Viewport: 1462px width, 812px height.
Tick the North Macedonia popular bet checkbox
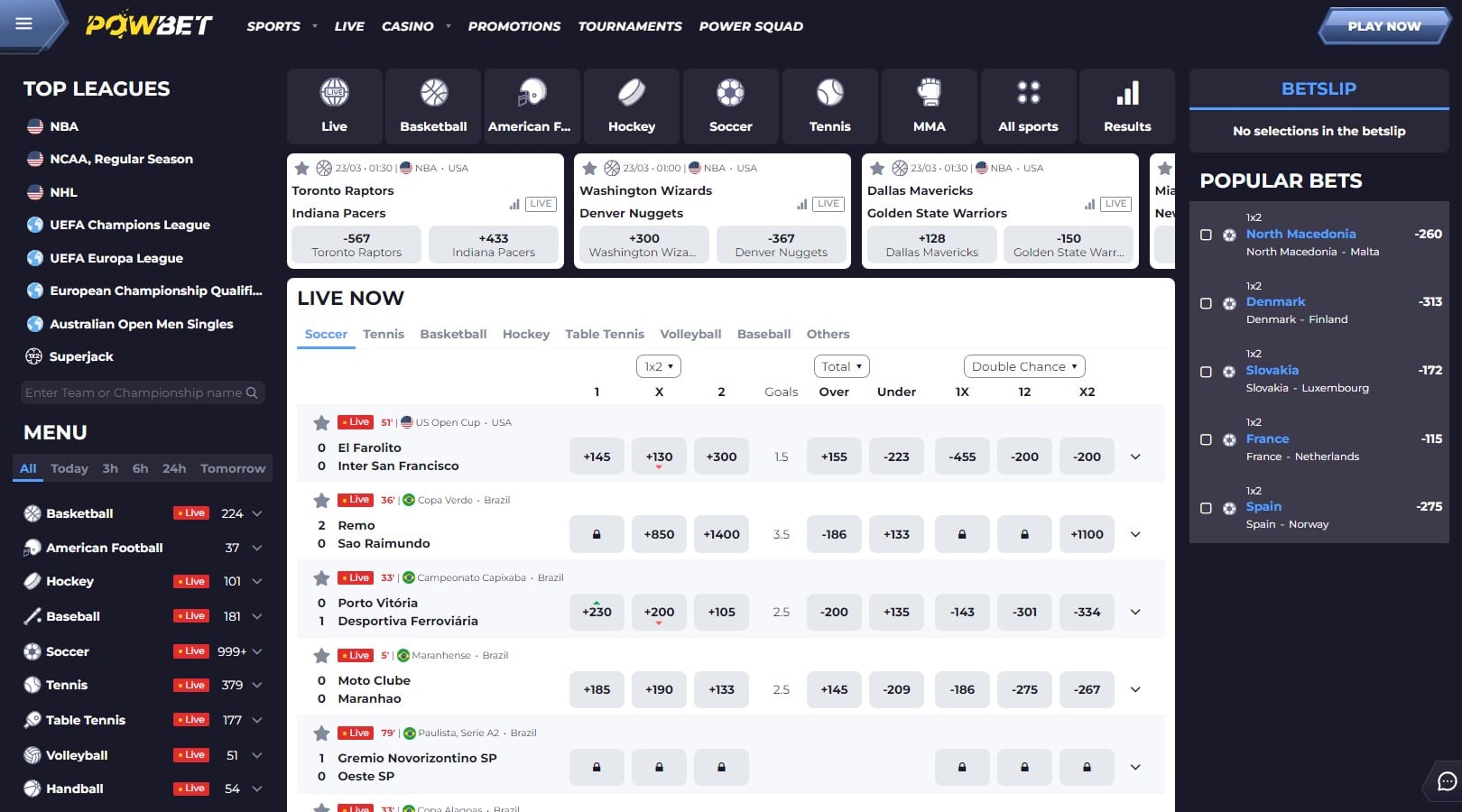pyautogui.click(x=1206, y=235)
